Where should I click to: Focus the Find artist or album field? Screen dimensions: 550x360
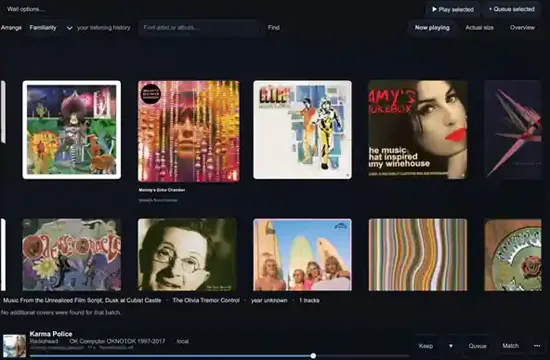(199, 28)
